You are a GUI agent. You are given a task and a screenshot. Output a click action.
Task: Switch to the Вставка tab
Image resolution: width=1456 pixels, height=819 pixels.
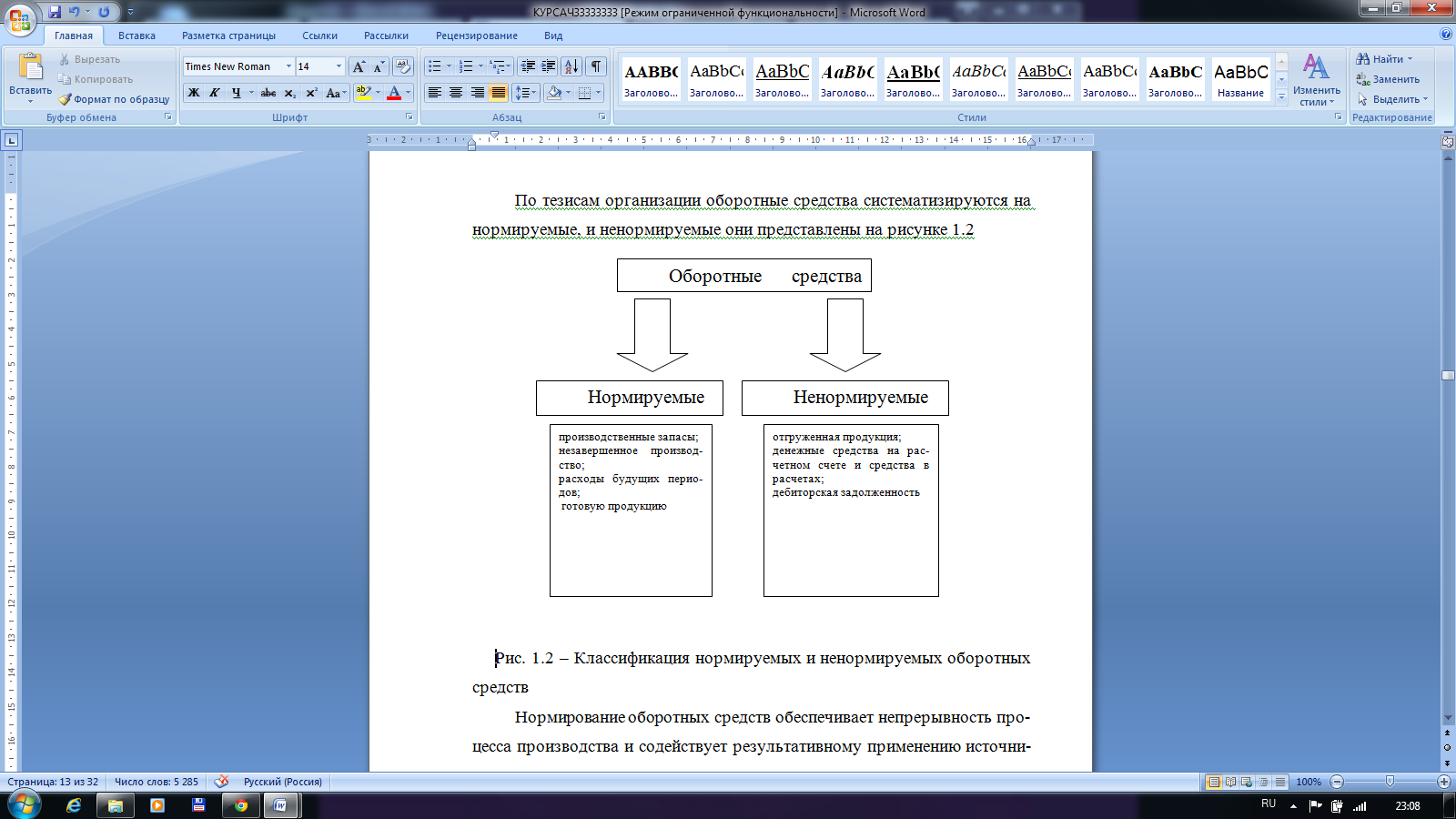136,35
